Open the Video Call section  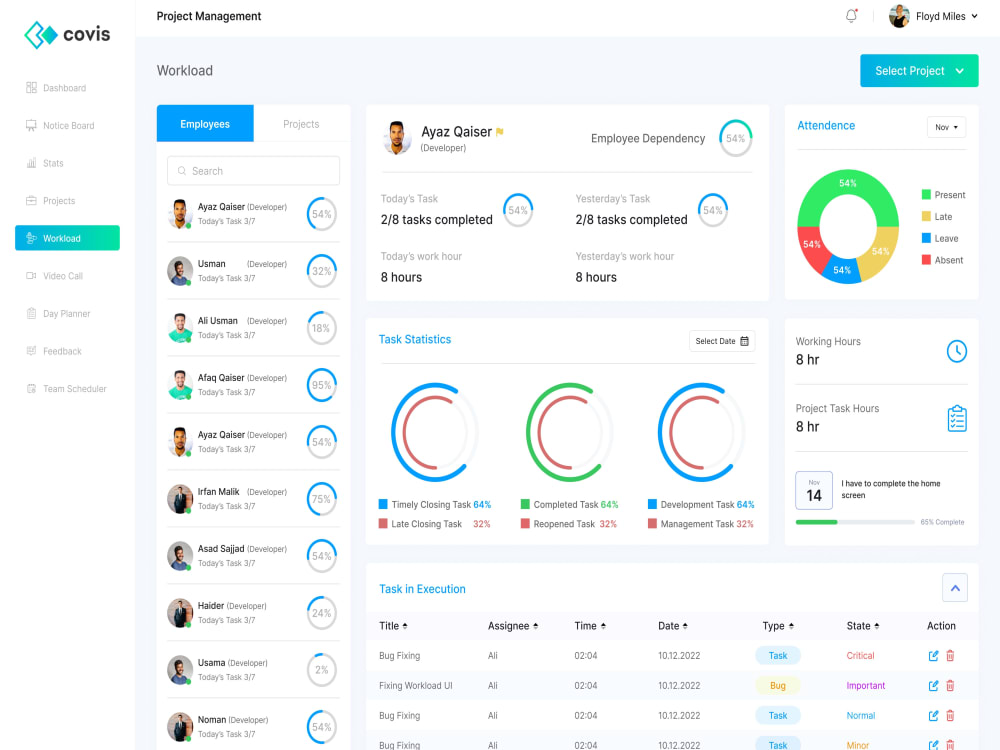(x=31, y=275)
